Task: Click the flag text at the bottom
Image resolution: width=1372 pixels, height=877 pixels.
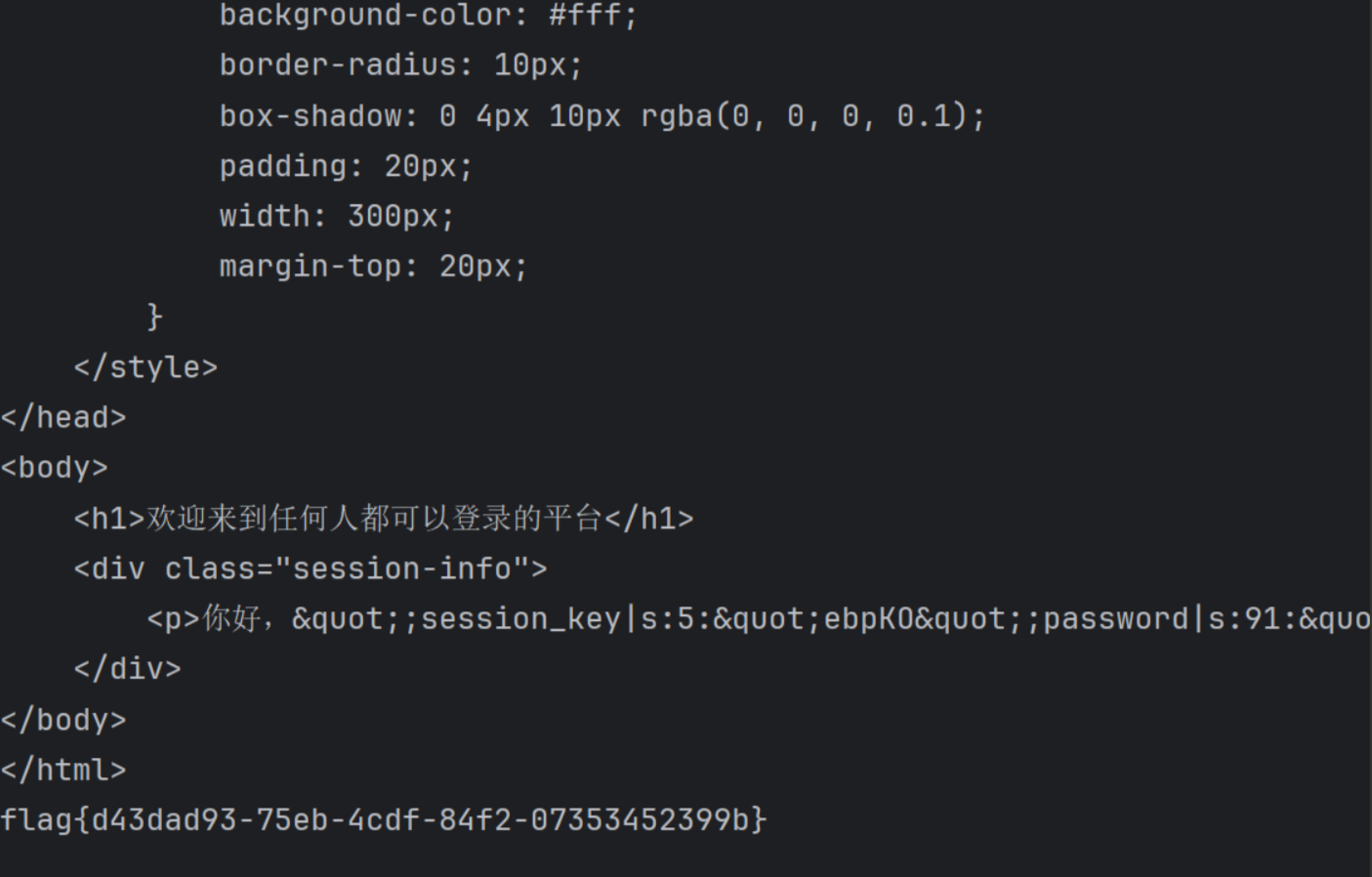Action: click(x=384, y=819)
